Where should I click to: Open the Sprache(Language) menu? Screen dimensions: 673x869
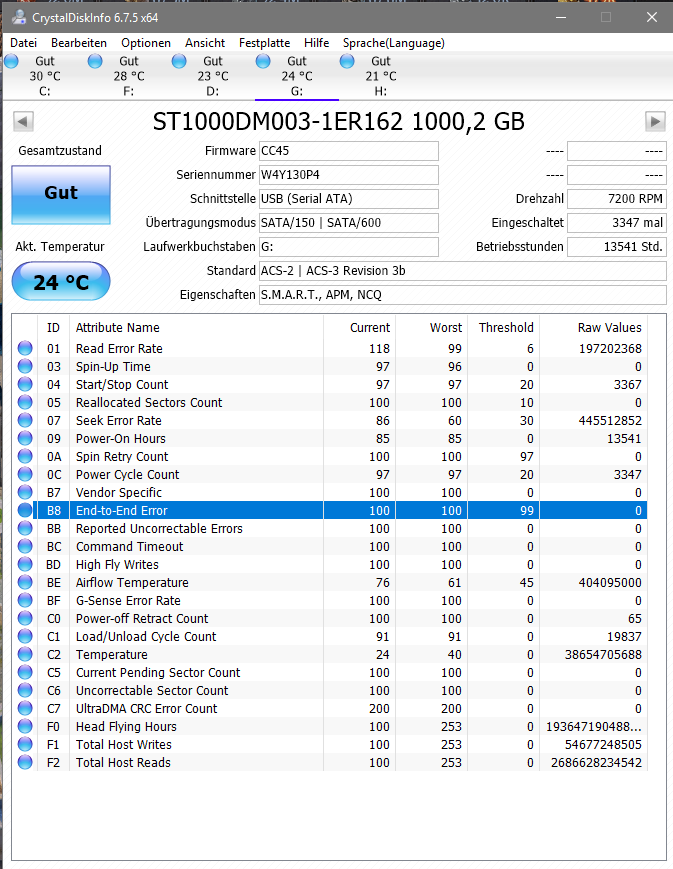pyautogui.click(x=394, y=43)
